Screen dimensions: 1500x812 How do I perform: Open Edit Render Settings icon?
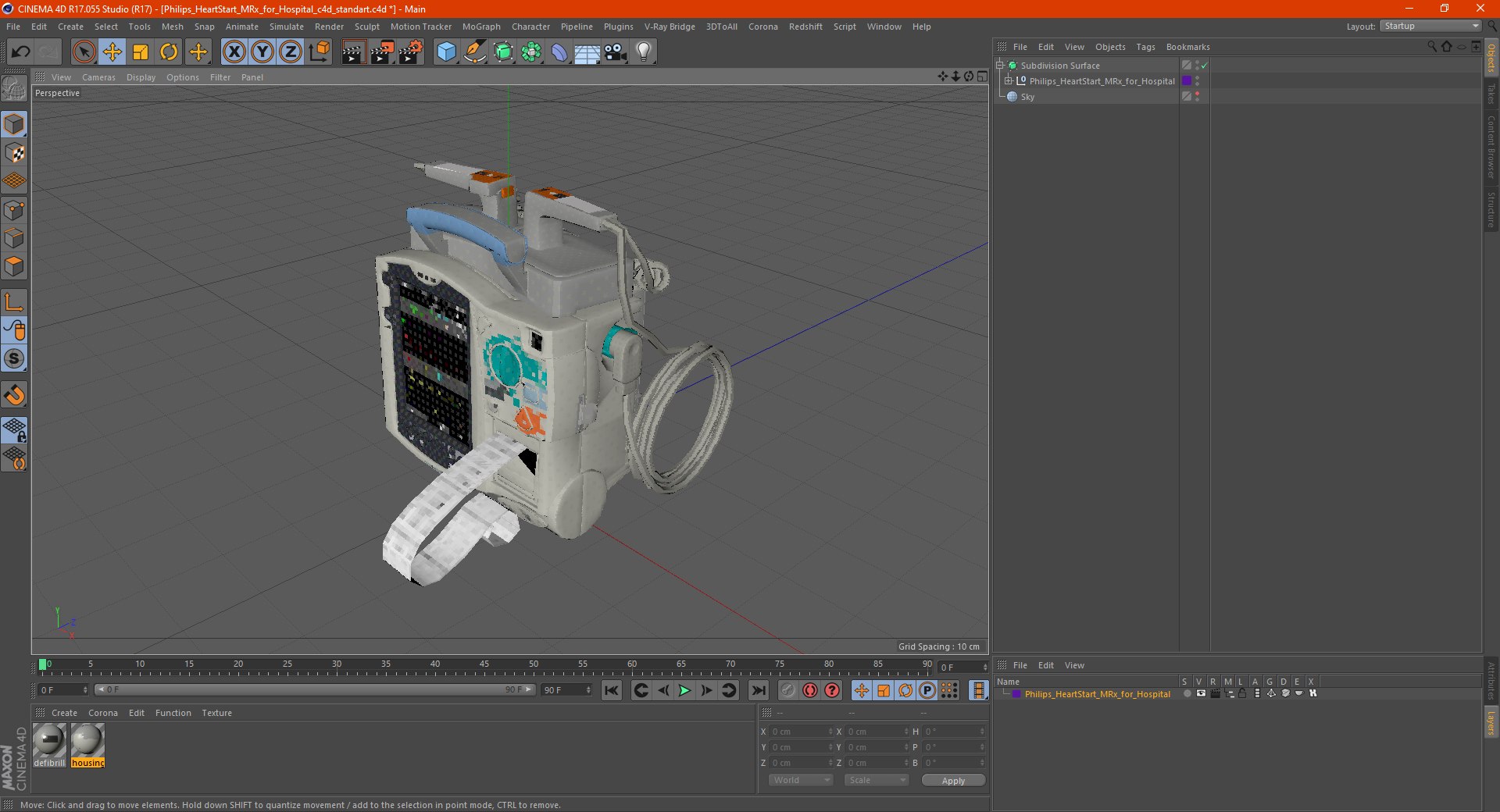pyautogui.click(x=411, y=52)
